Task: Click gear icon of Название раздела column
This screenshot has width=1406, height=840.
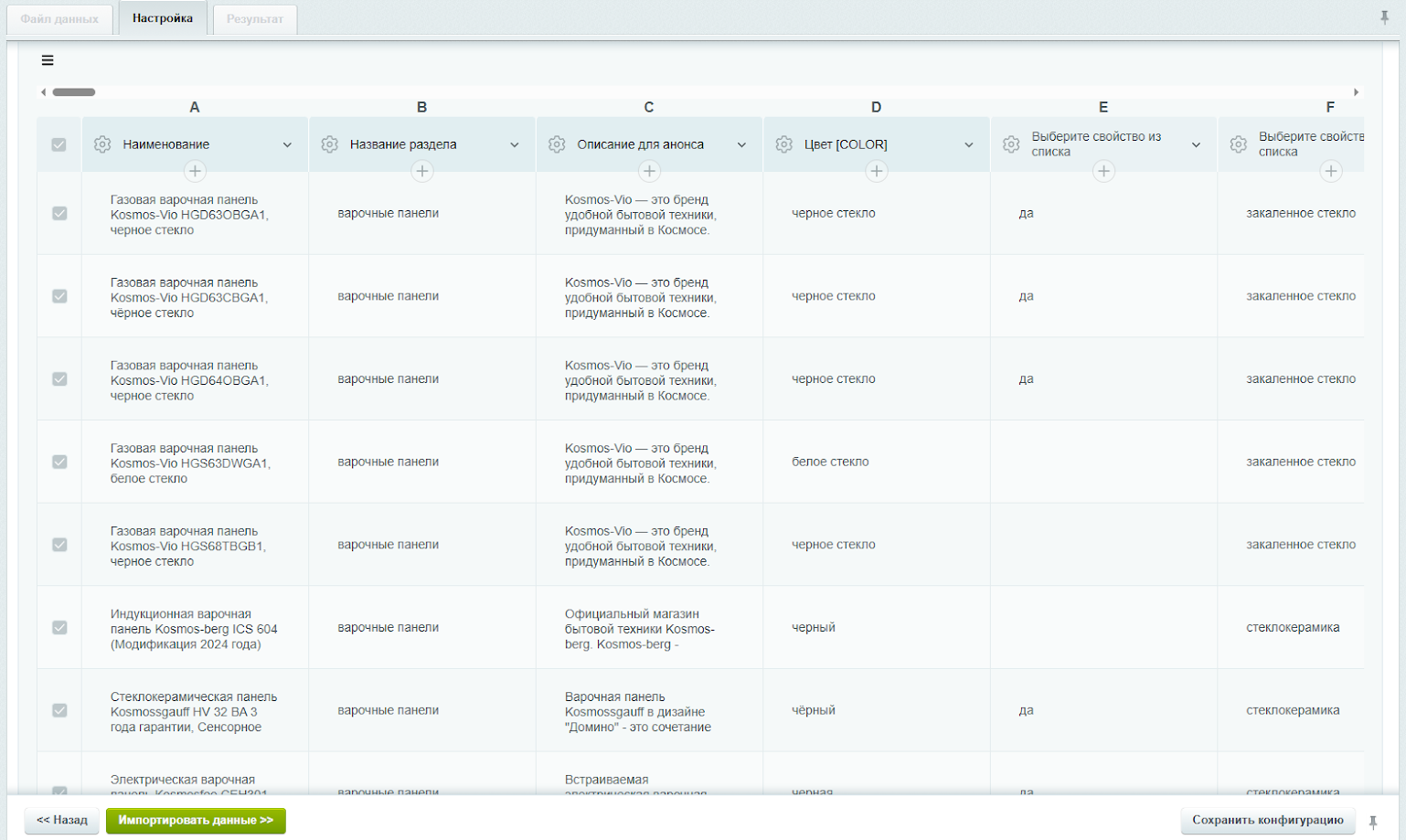Action: click(330, 144)
